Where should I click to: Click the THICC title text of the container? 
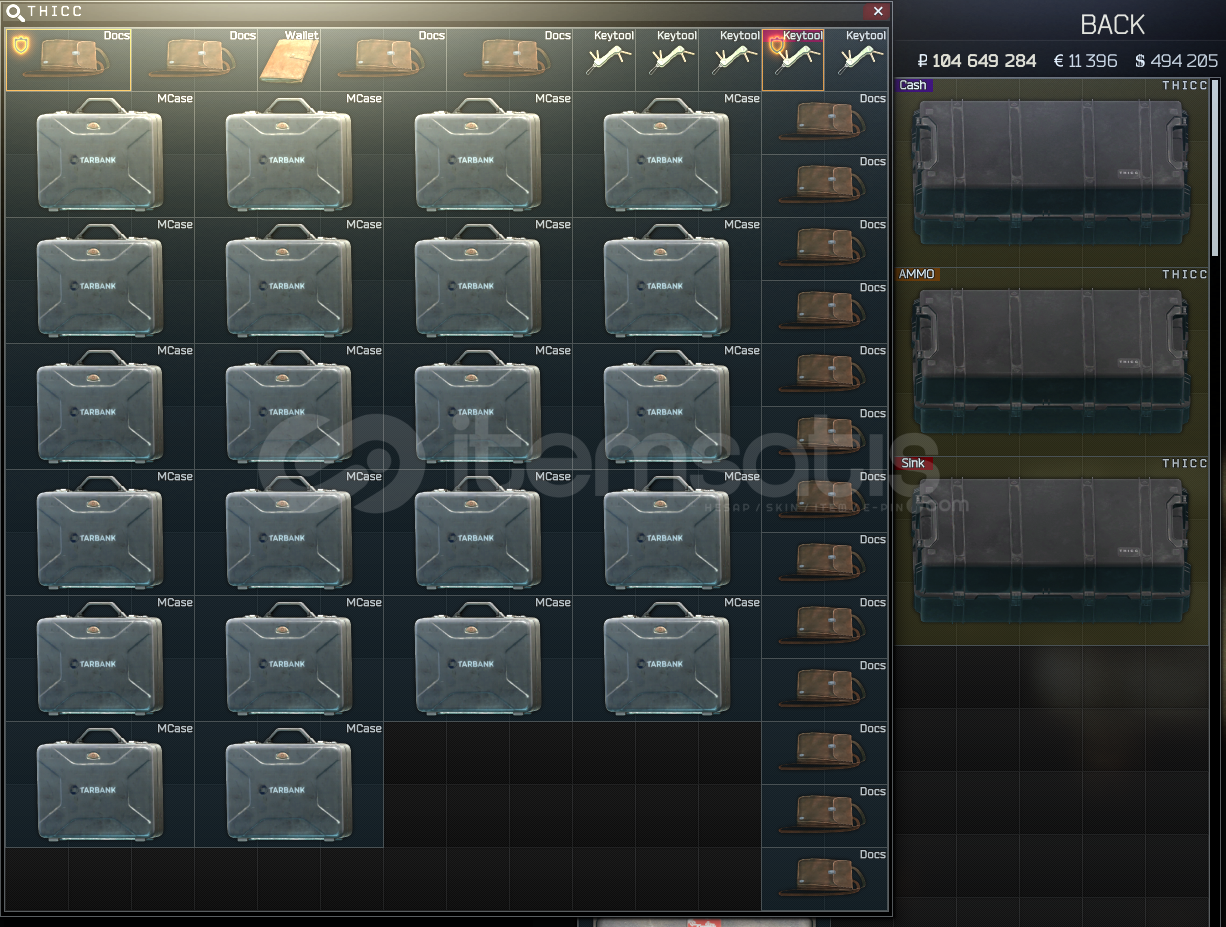coord(55,12)
